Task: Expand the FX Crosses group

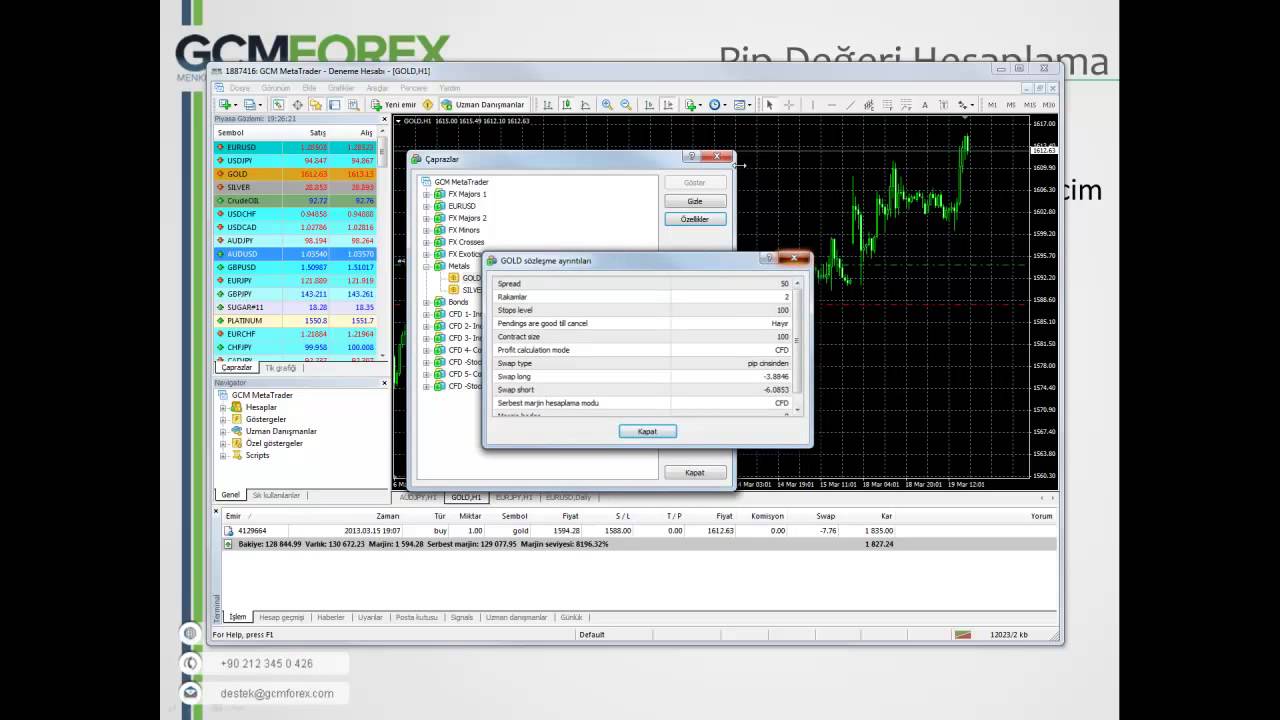Action: (x=426, y=242)
